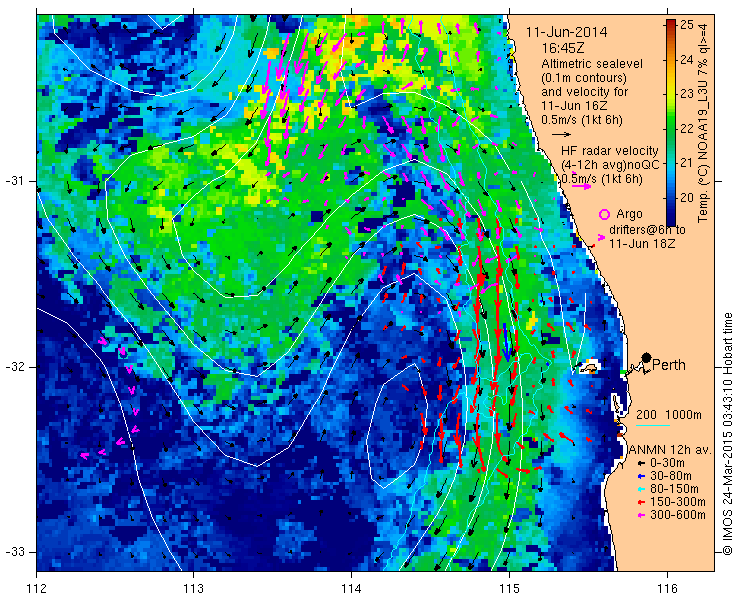Click the 'Argo' legend label
Image resolution: width=740 pixels, height=600 pixels.
coord(629,214)
